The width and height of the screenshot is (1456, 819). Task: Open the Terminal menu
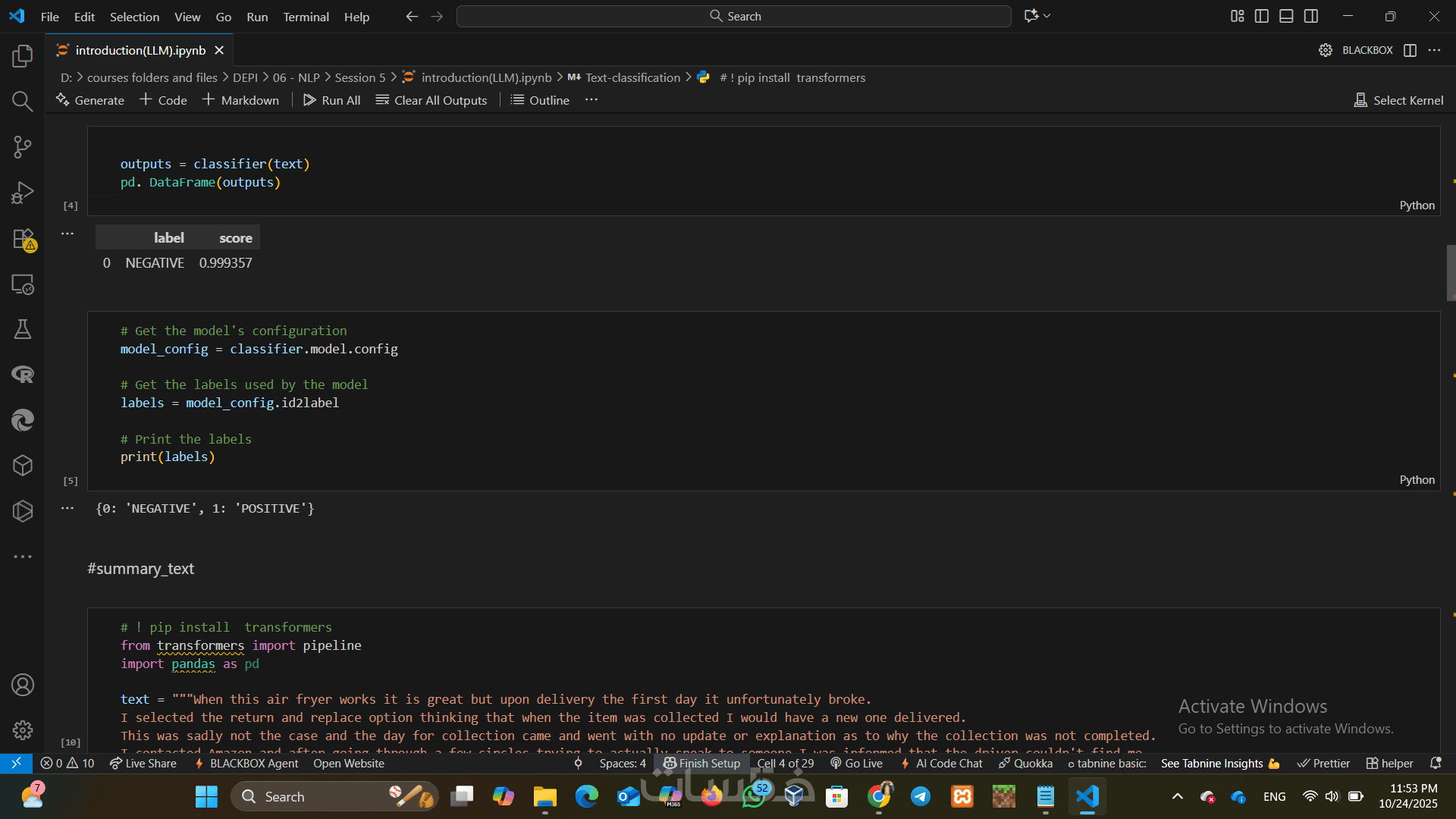[306, 17]
